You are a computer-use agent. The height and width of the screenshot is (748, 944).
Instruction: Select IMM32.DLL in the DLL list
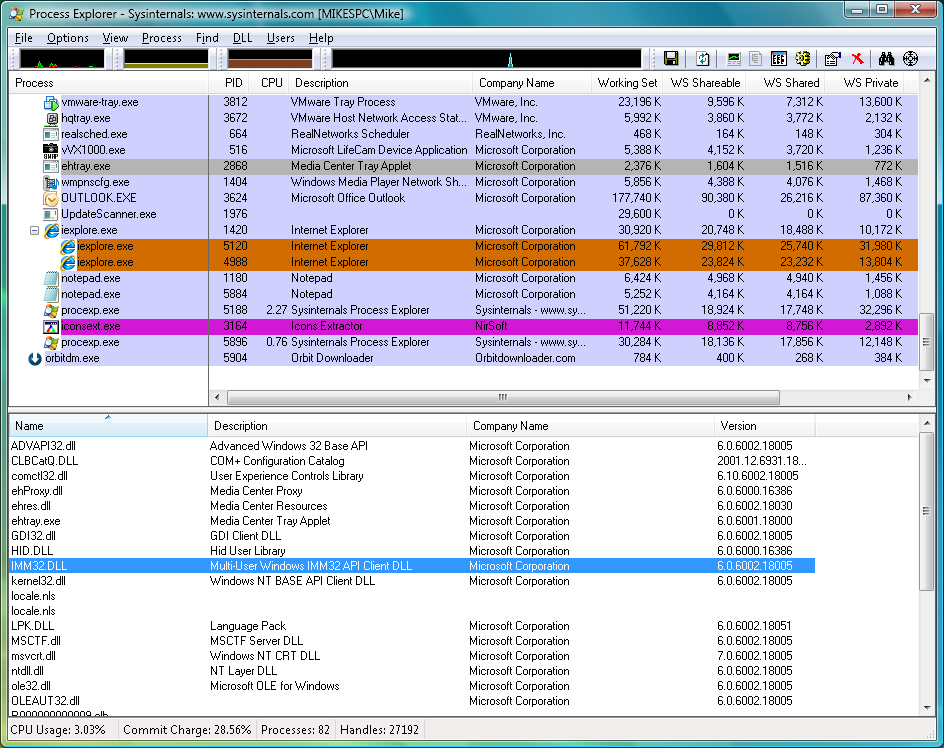(x=412, y=566)
